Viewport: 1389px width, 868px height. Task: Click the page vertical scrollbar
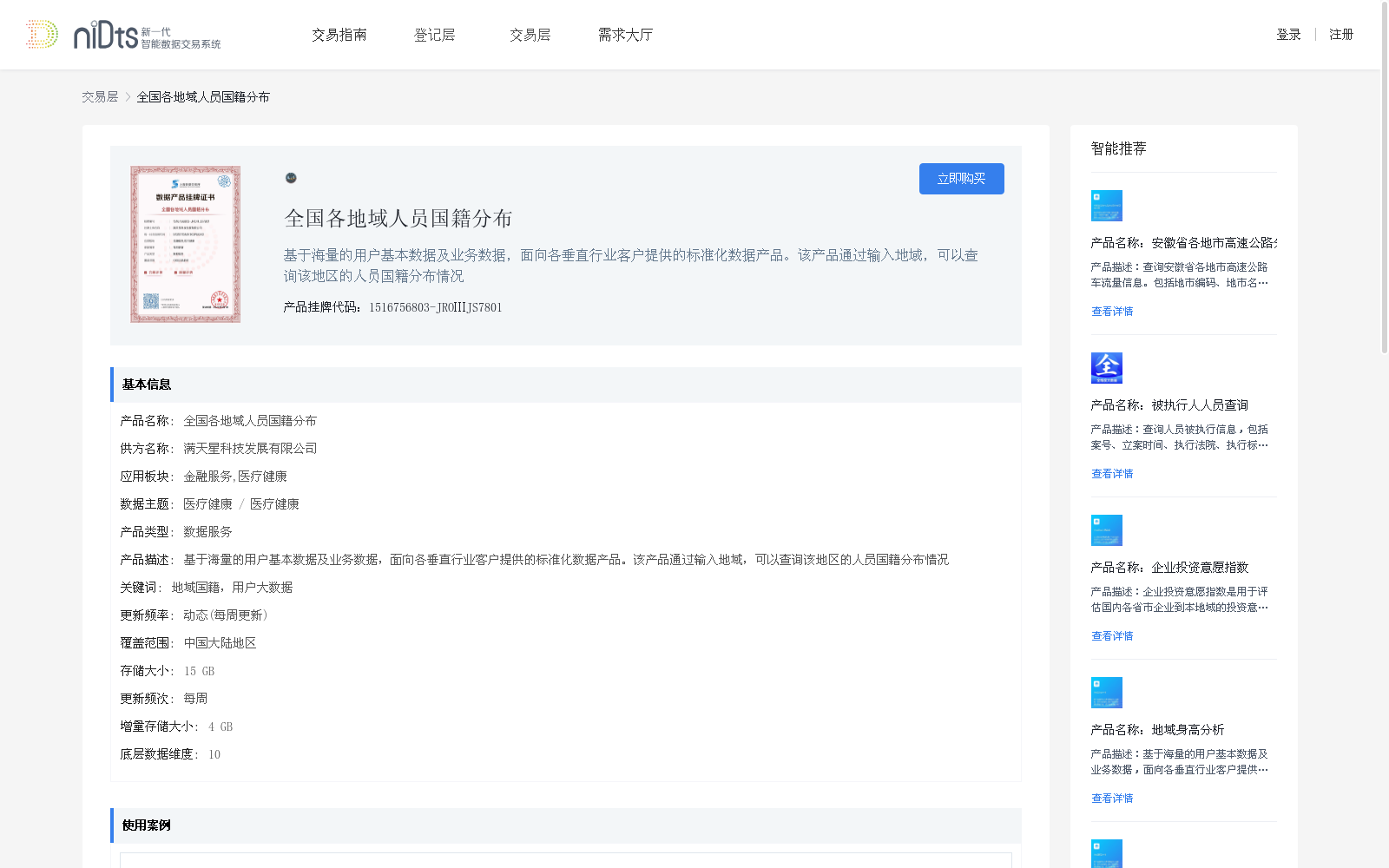[1385, 178]
